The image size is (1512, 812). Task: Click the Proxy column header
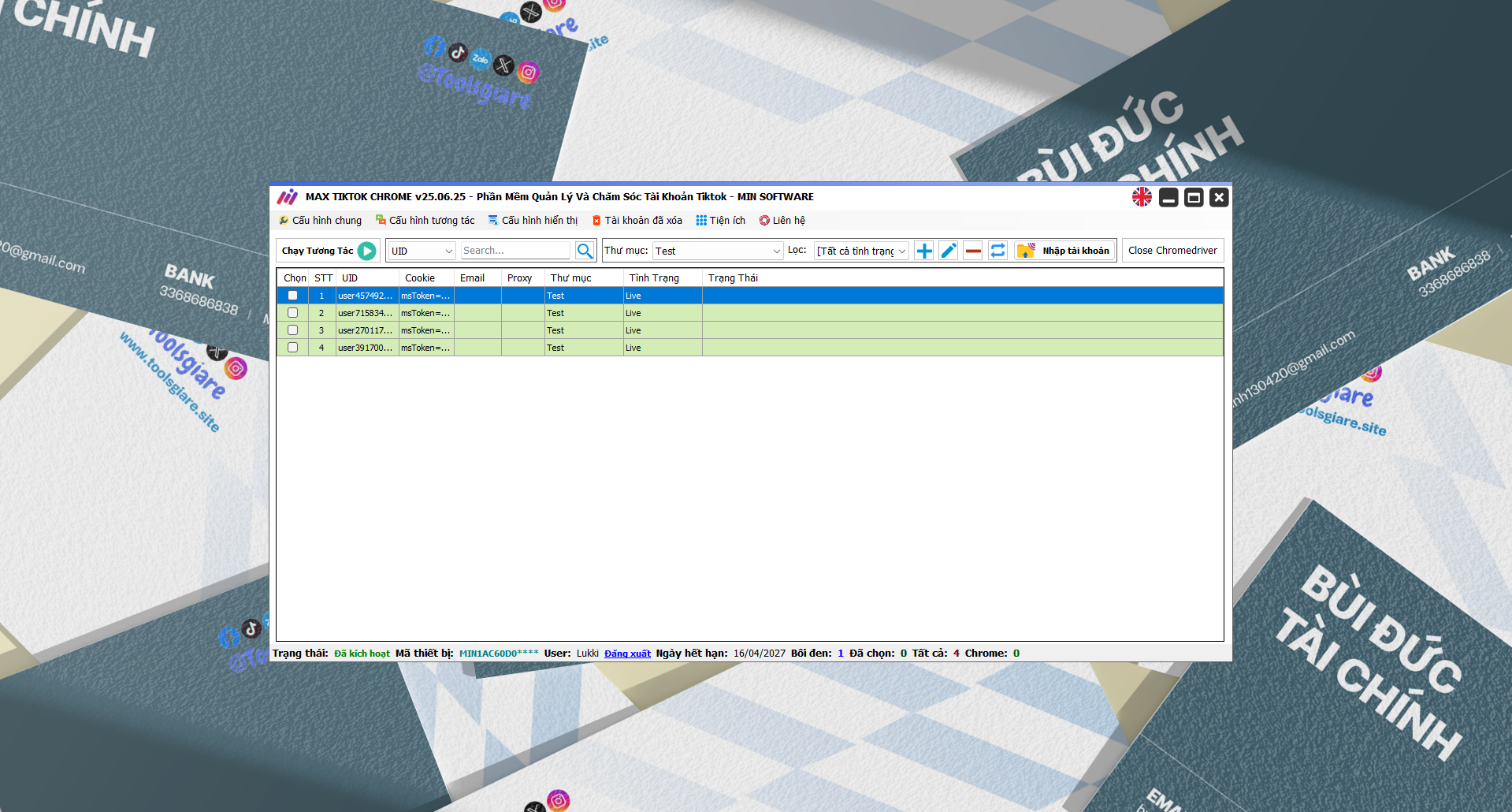point(523,278)
